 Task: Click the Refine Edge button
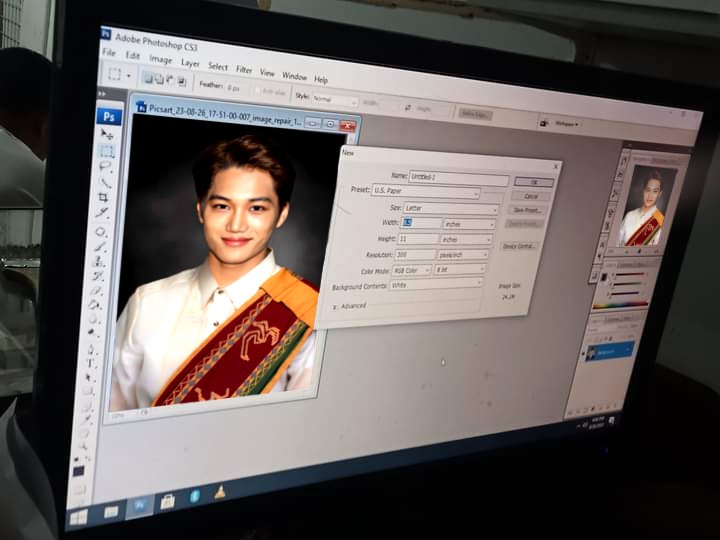tap(475, 114)
